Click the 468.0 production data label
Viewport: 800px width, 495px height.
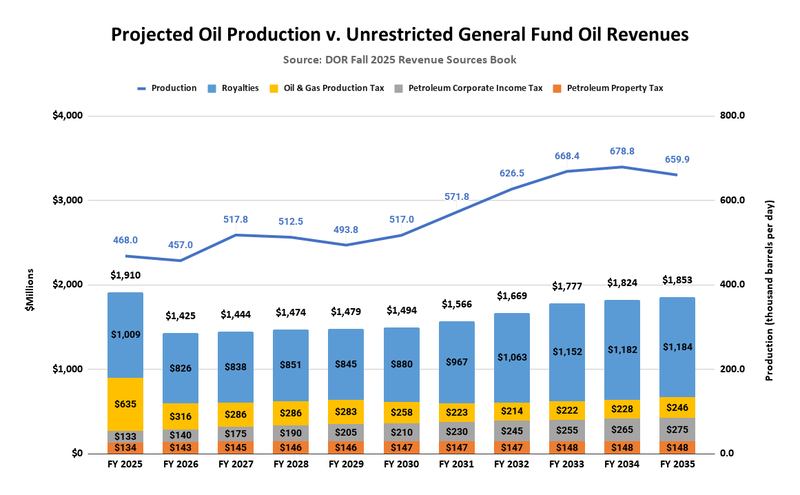125,240
